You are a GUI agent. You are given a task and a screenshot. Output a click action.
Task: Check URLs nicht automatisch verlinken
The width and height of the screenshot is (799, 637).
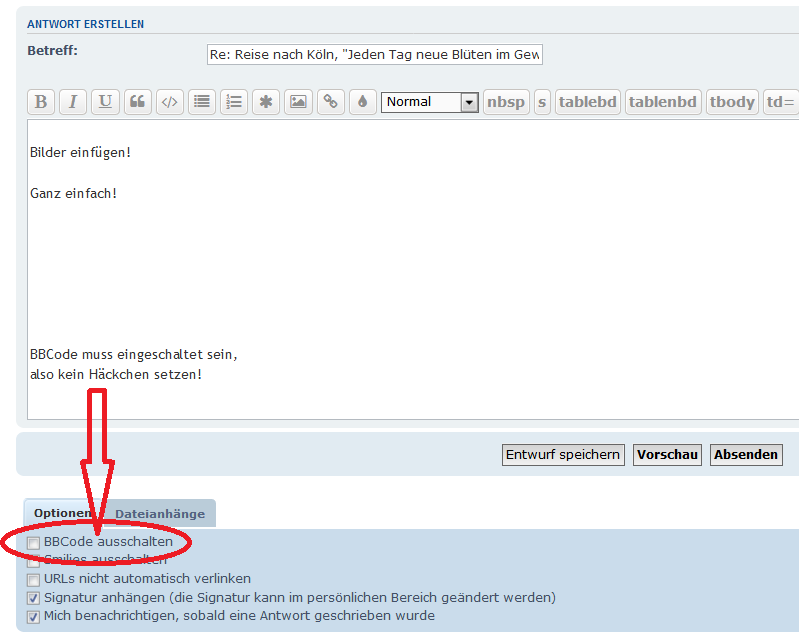34,579
